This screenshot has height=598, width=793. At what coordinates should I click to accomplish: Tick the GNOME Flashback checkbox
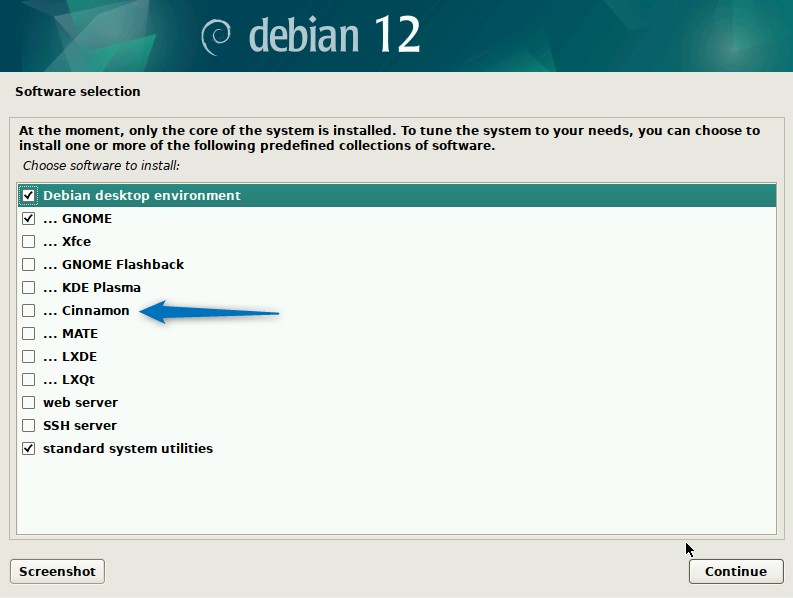[x=28, y=265]
